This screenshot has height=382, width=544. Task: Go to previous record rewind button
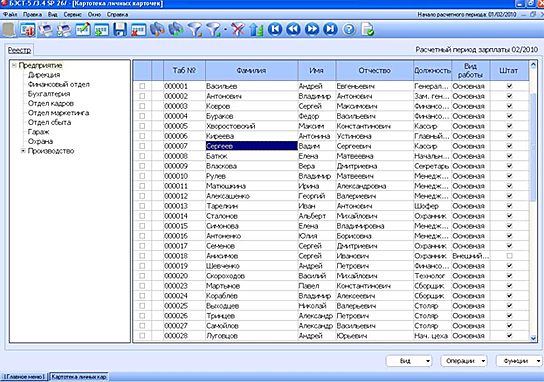pyautogui.click(x=294, y=29)
